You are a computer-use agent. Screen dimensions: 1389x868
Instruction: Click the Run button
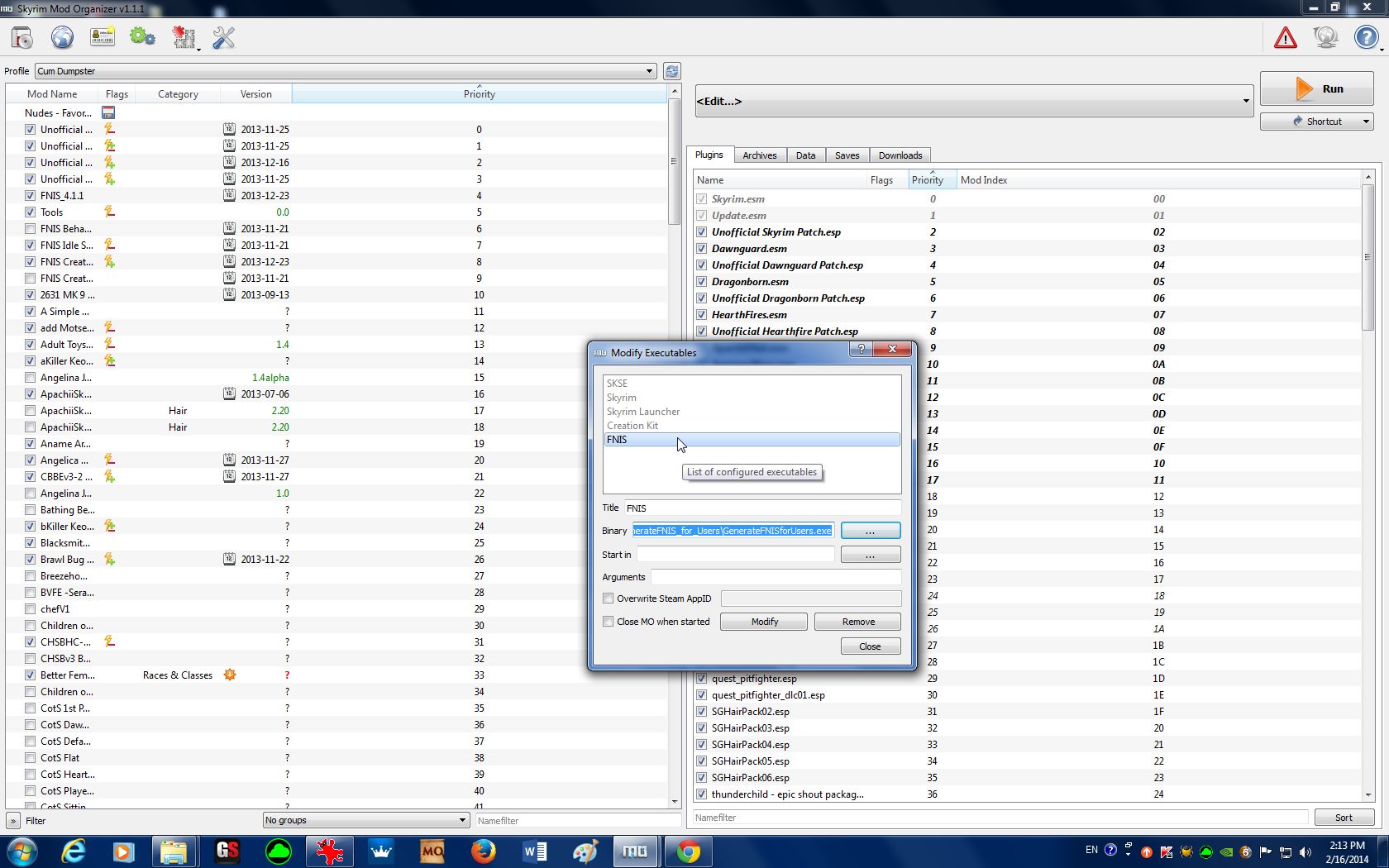coord(1317,89)
